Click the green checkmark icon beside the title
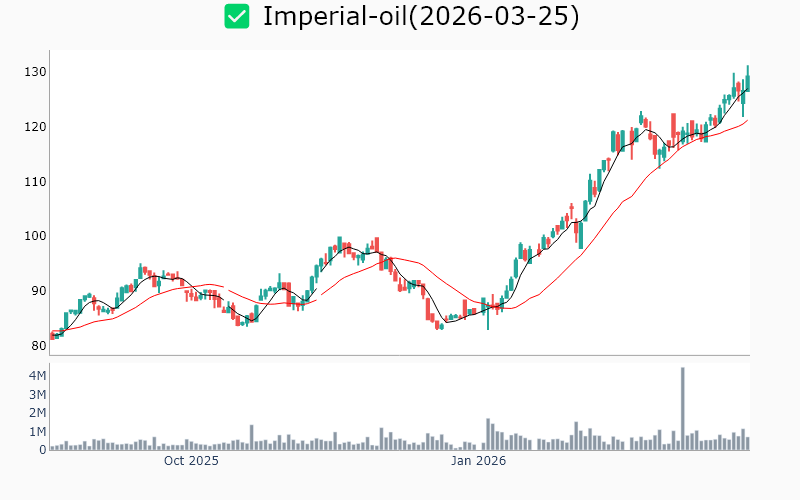Image resolution: width=800 pixels, height=500 pixels. pos(237,16)
